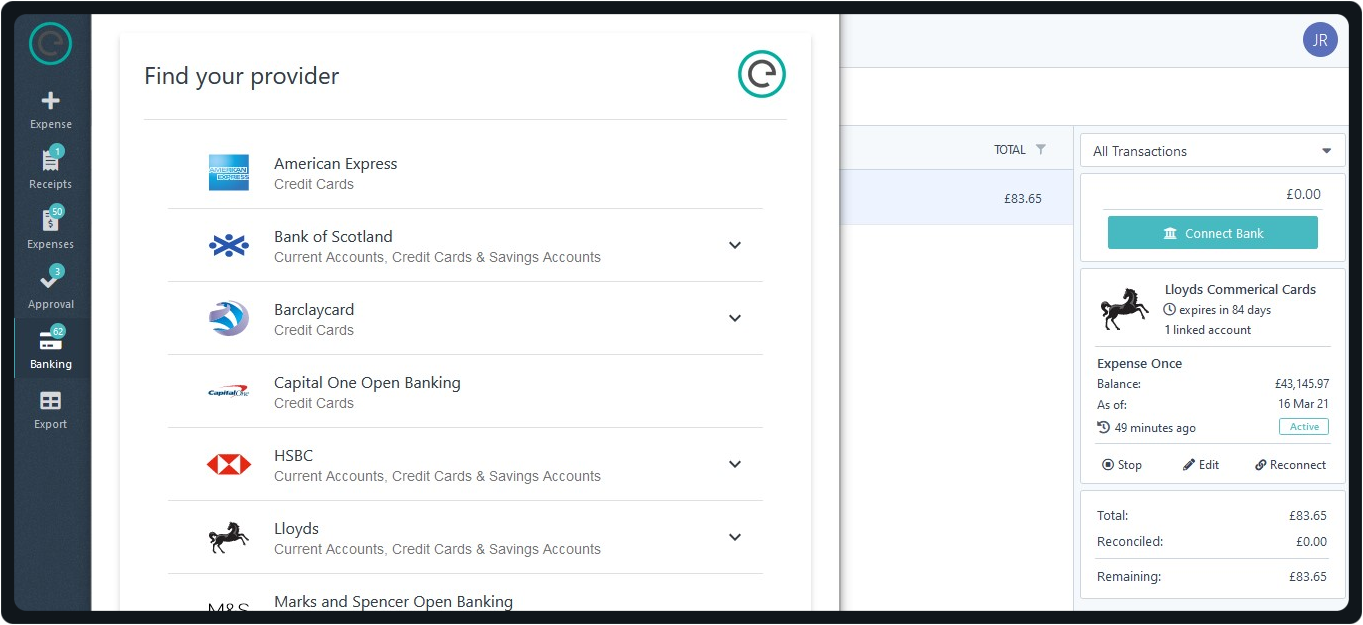Click the Bank of Scotland logo
Screen dimensions: 1363x625
tap(229, 245)
